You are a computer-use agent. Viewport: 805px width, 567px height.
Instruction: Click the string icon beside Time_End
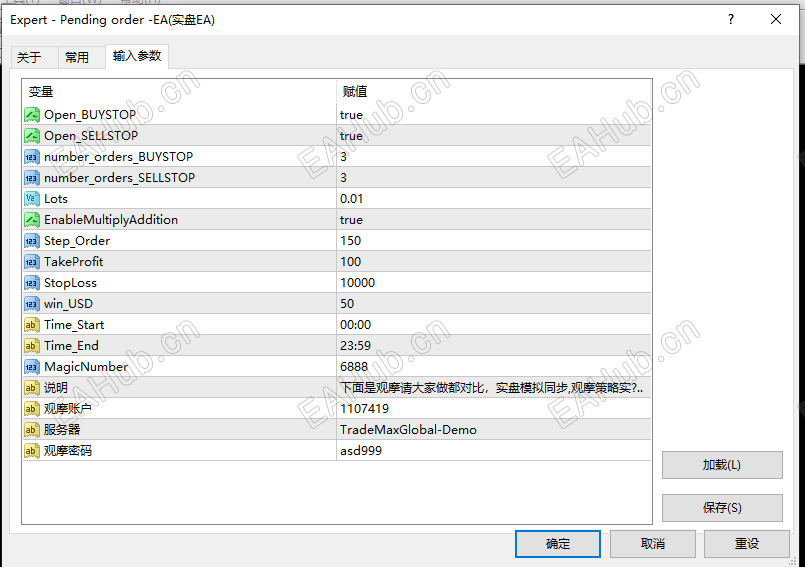pos(32,346)
